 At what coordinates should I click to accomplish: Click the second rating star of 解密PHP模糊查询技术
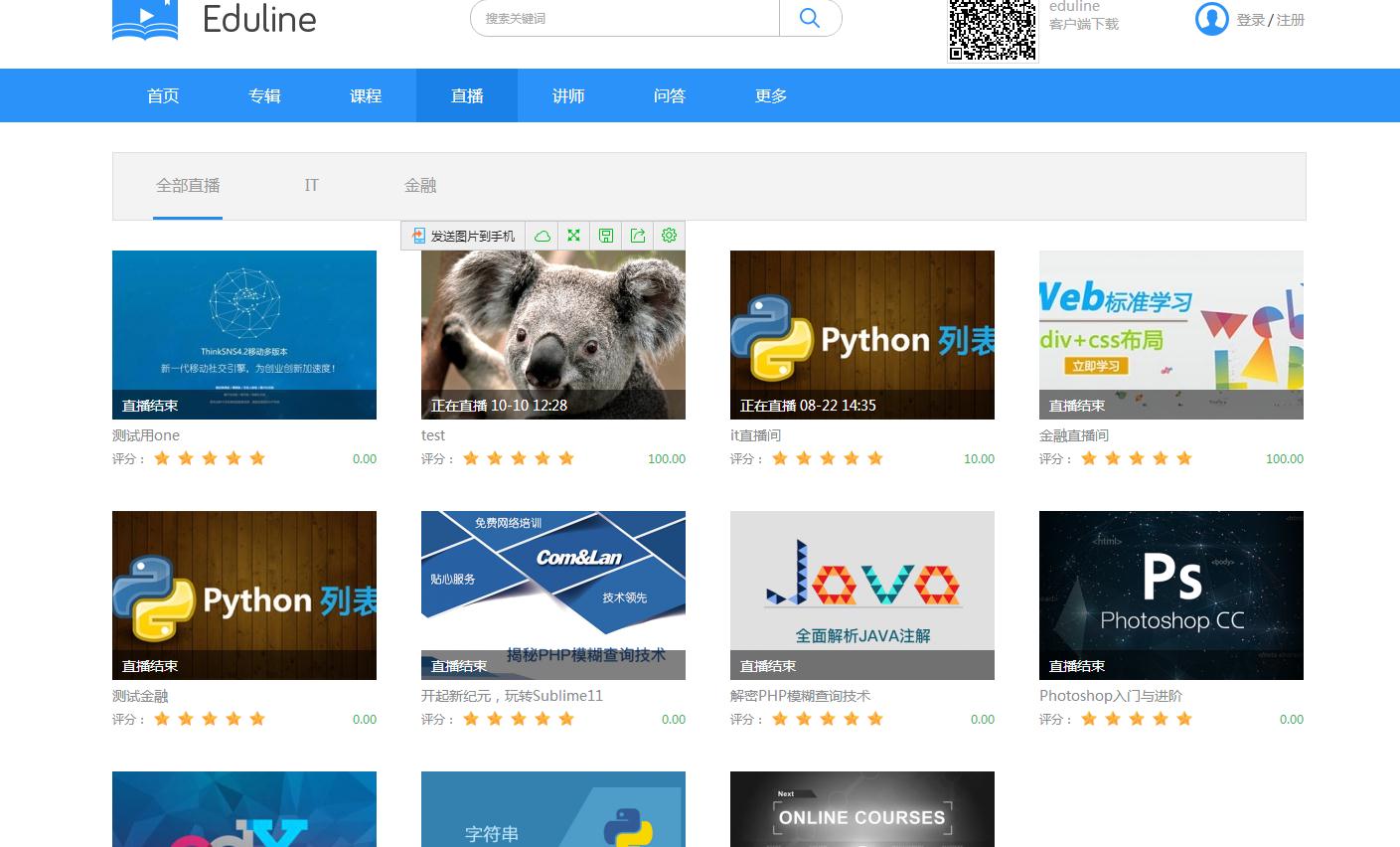click(x=804, y=719)
